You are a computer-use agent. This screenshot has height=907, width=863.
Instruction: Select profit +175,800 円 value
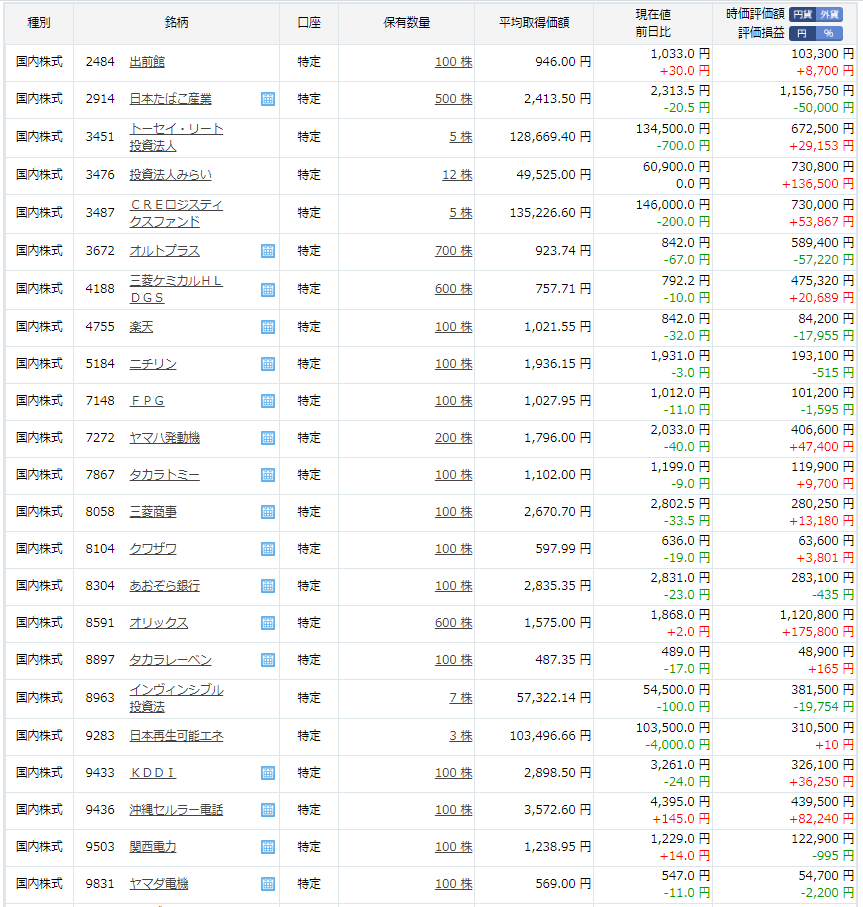pos(817,632)
